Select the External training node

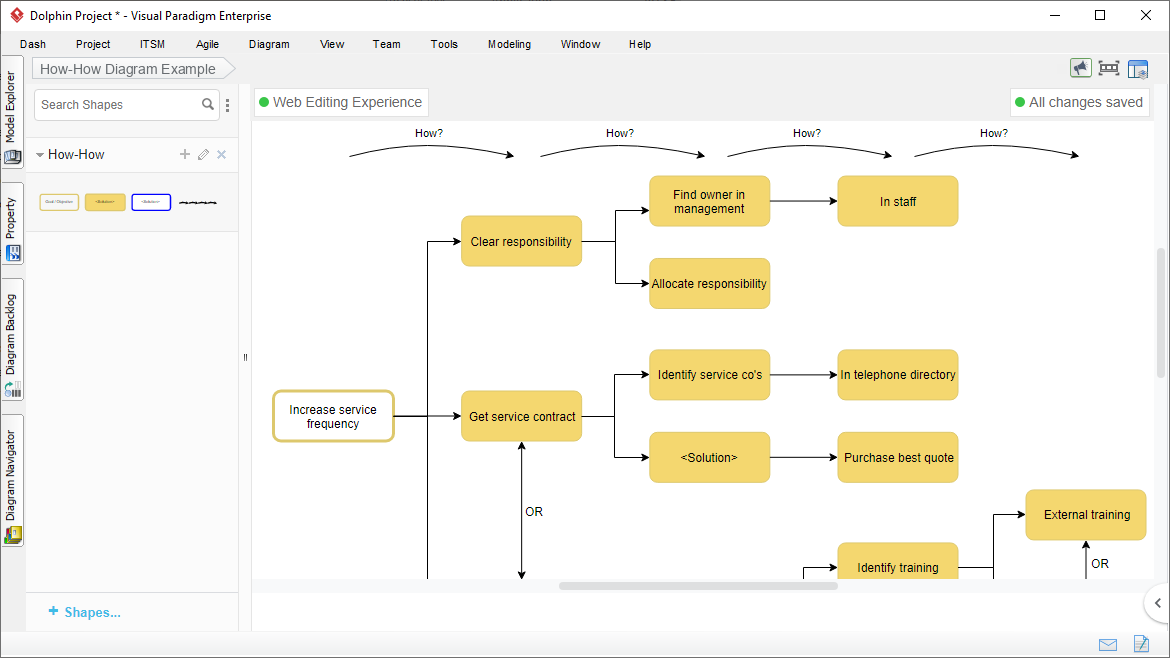(x=1086, y=515)
